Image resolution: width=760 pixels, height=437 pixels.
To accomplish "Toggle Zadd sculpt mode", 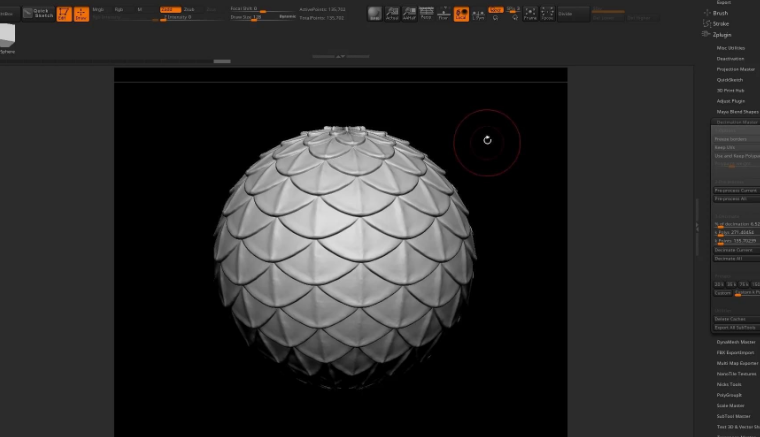I will 170,9.
